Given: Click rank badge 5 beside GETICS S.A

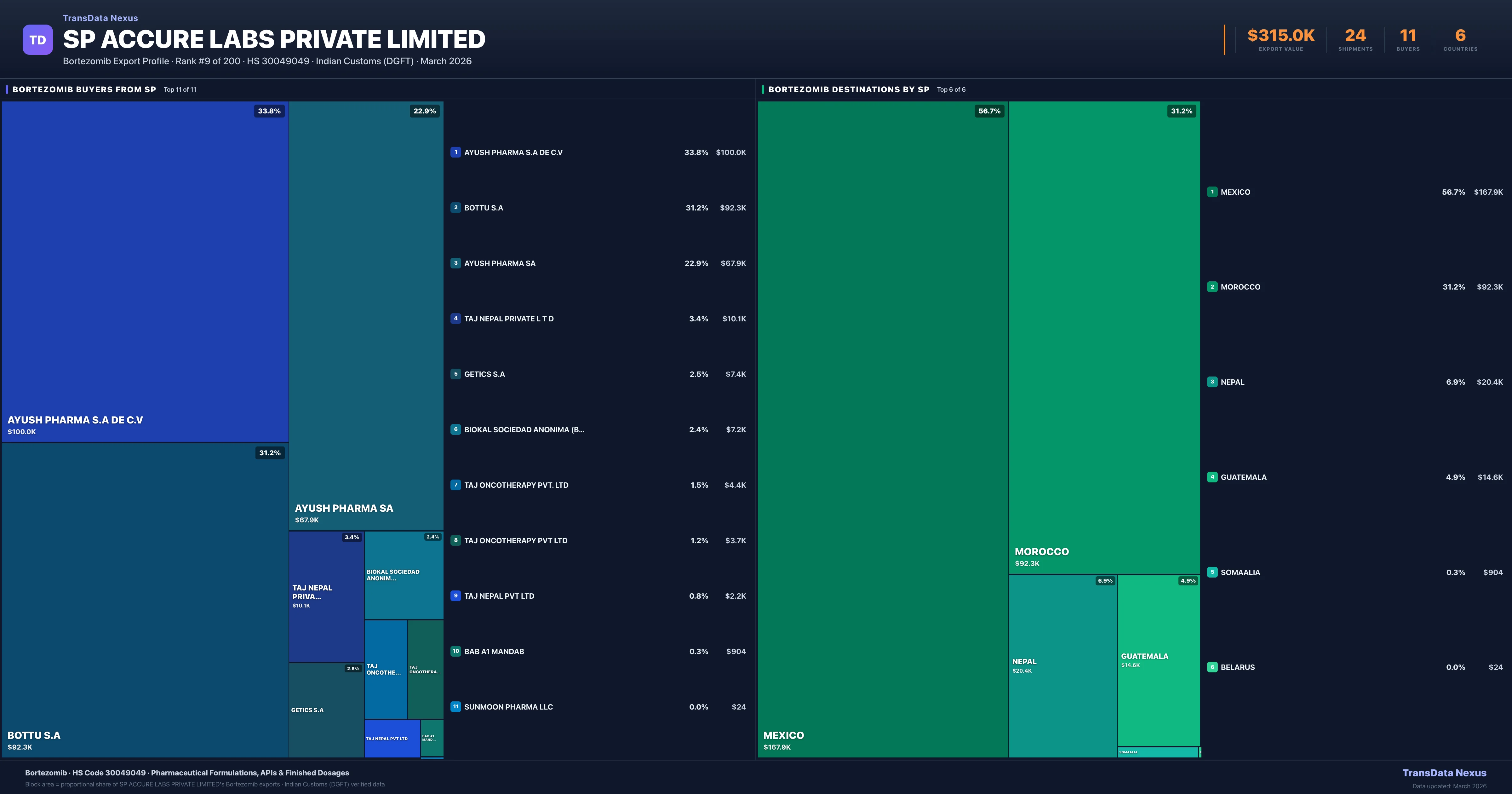Looking at the screenshot, I should tap(455, 374).
